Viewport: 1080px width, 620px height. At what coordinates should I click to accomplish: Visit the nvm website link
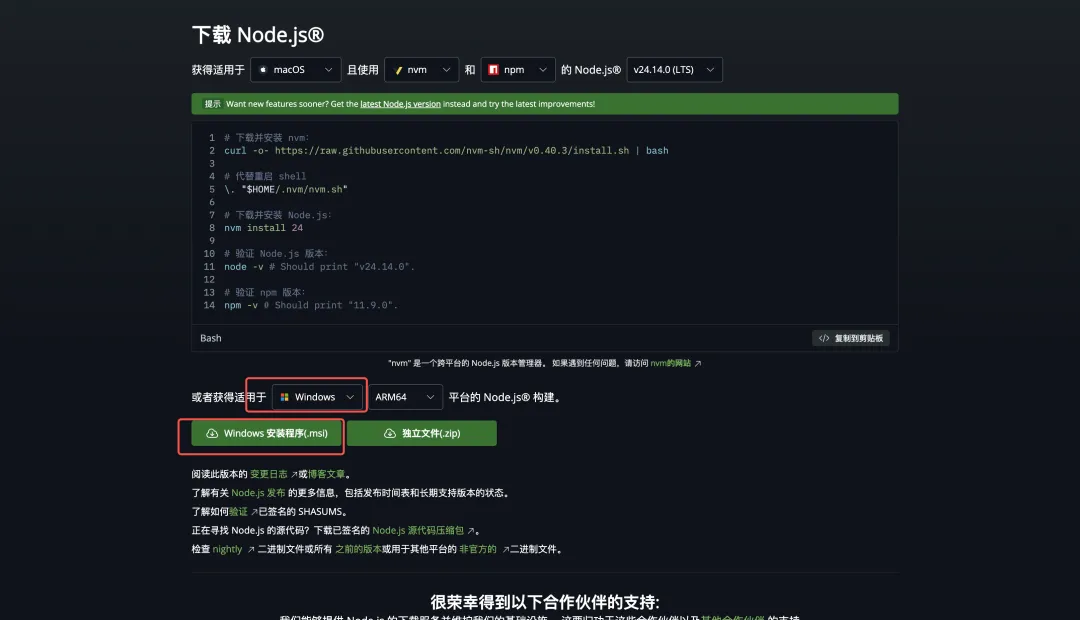point(670,363)
